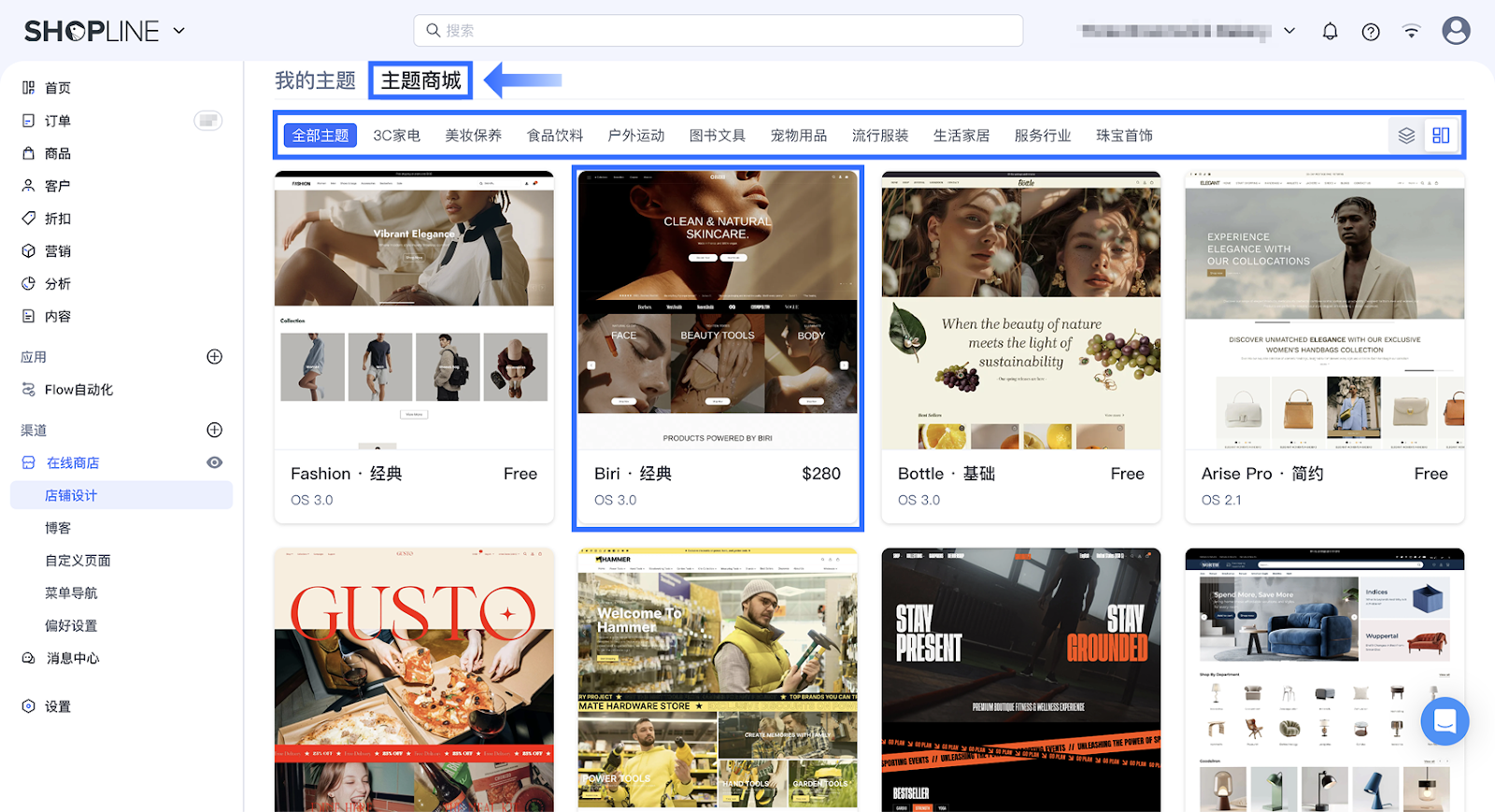Click the help question mark icon
The height and width of the screenshot is (812, 1495).
[1371, 32]
